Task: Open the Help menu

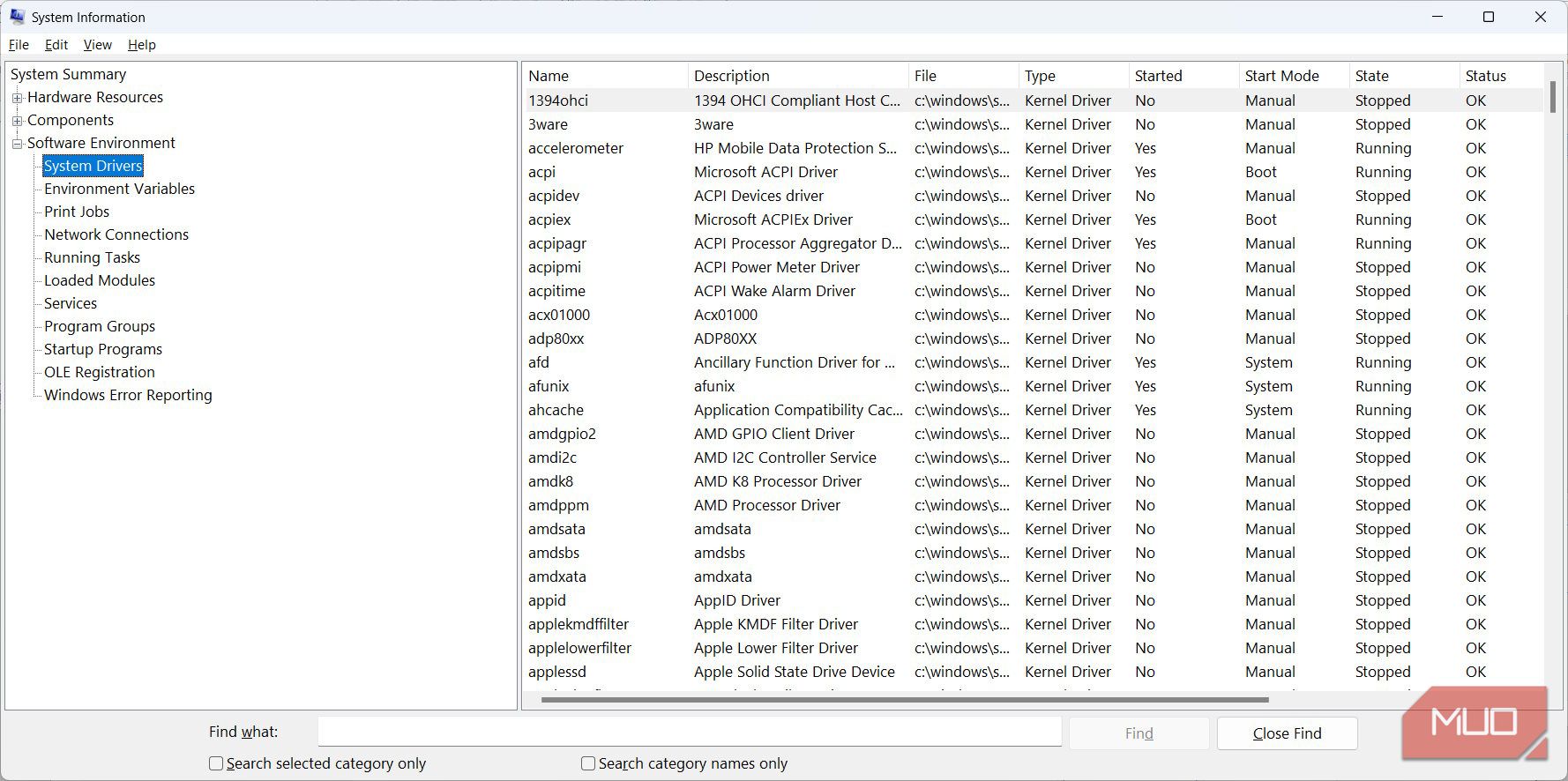Action: (x=141, y=45)
